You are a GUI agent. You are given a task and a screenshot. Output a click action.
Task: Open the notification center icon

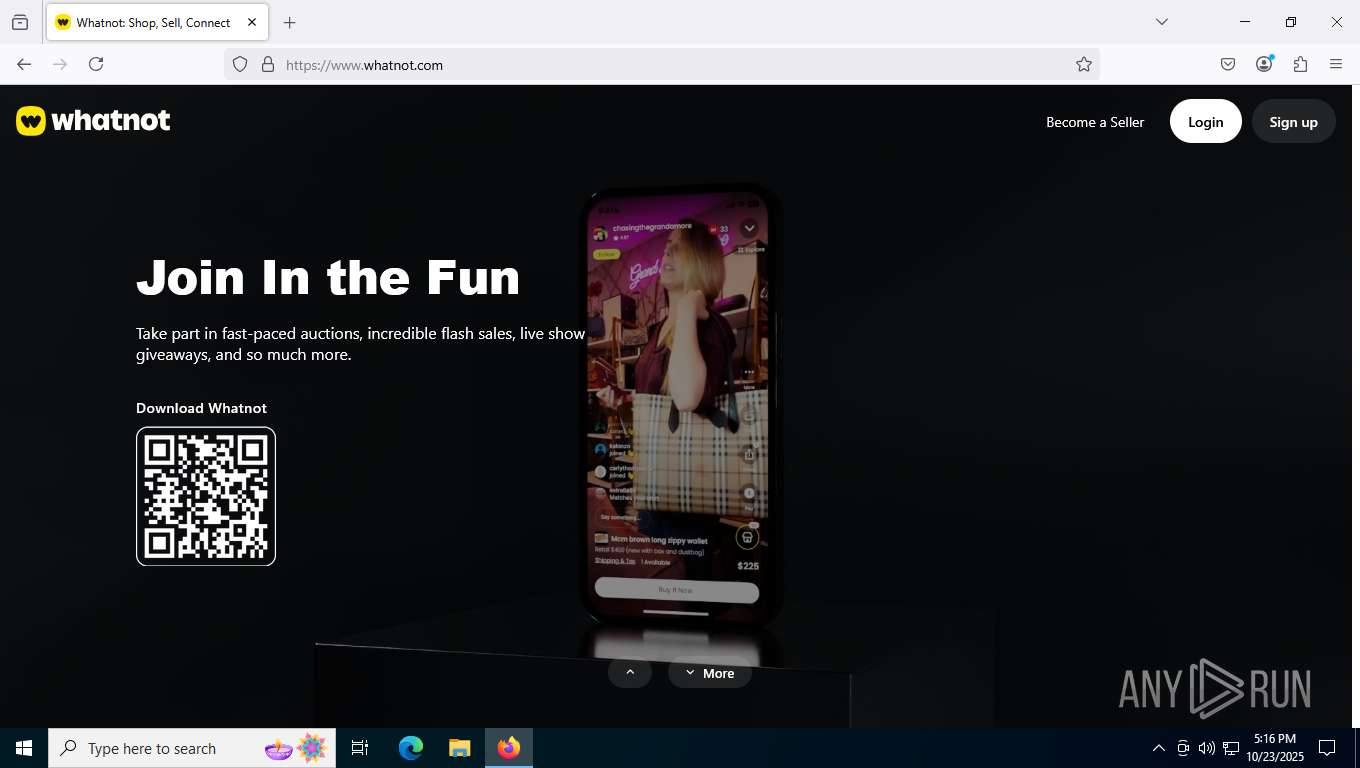click(x=1327, y=748)
